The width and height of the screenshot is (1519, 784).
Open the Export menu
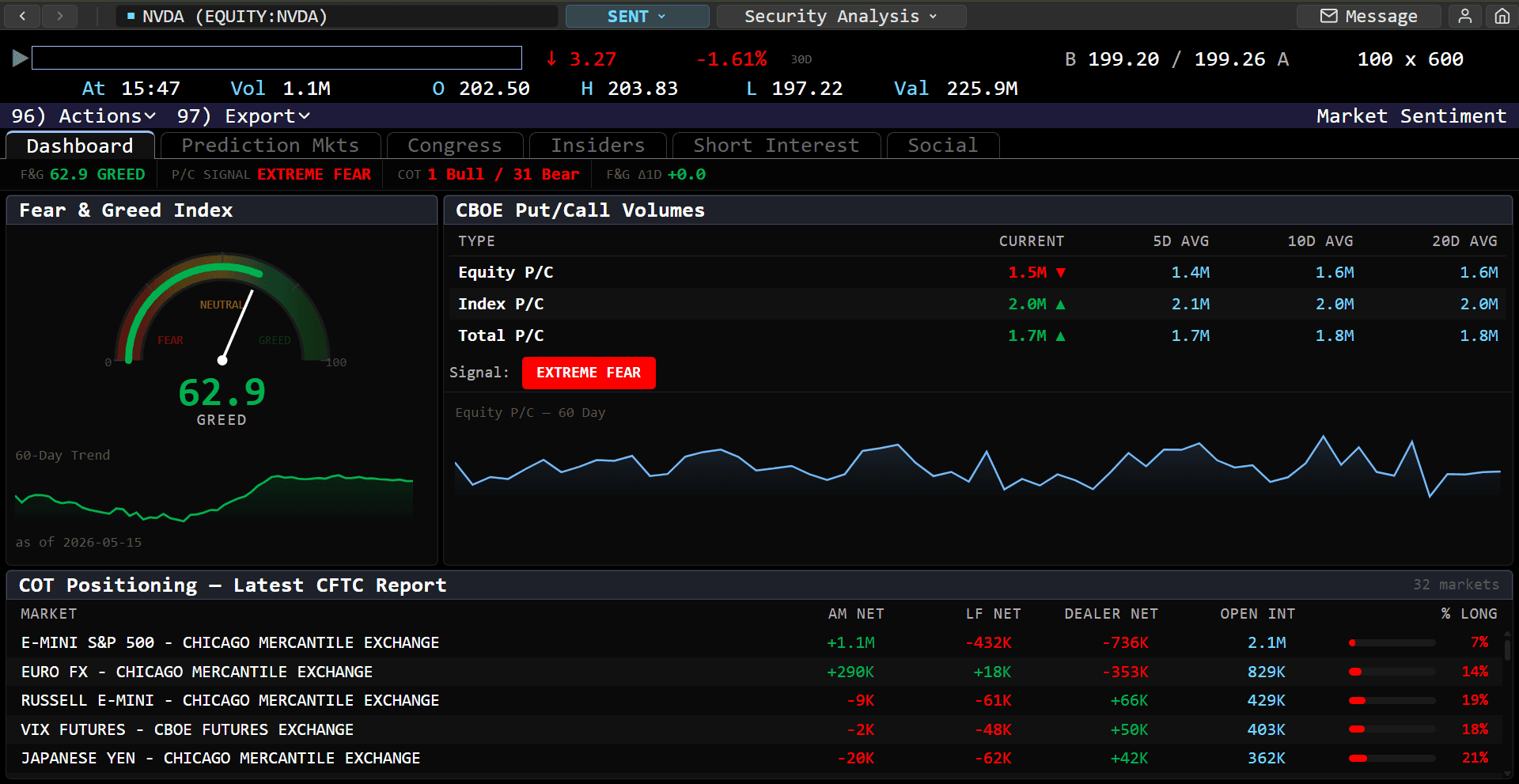tap(244, 116)
